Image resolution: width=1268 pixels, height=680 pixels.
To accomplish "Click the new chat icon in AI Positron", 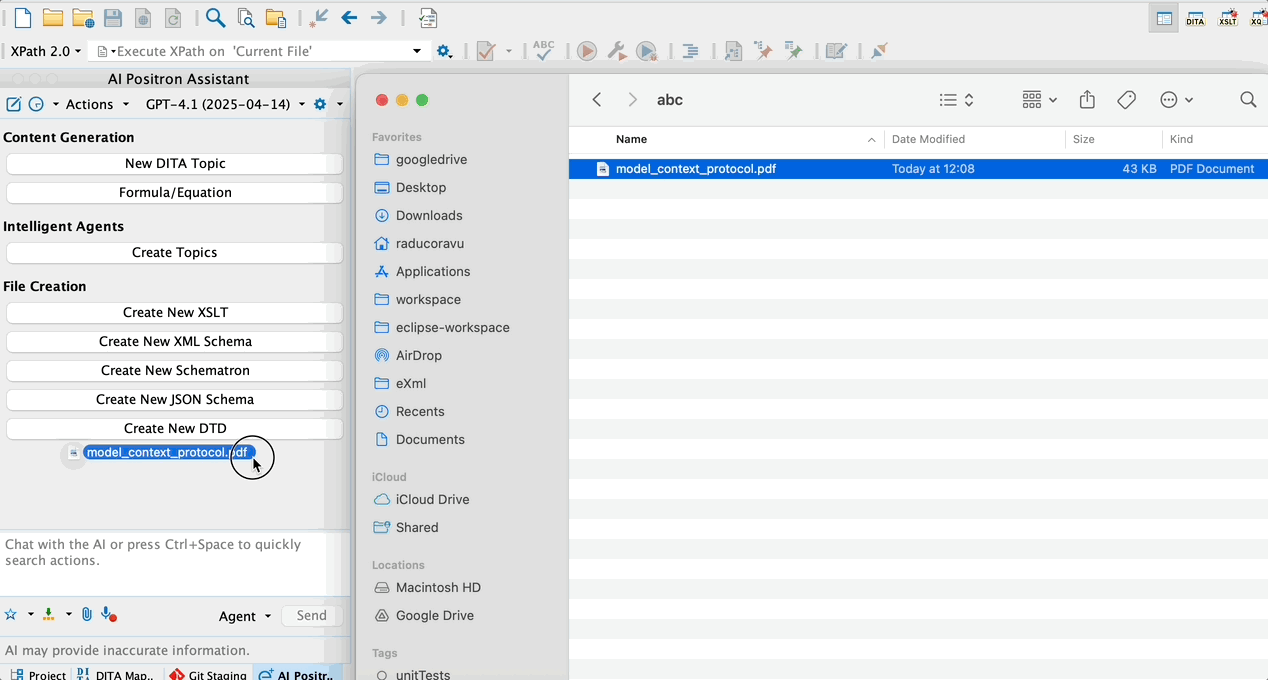I will (x=14, y=104).
